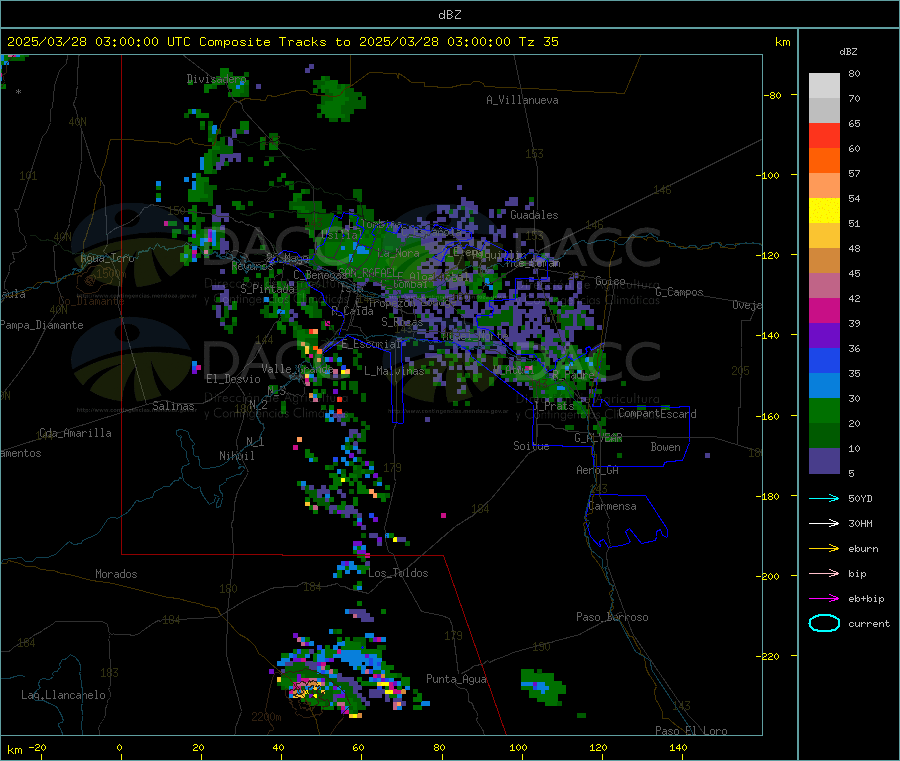This screenshot has height=761, width=900.
Task: Click the G_Campos place label
Action: pos(680,292)
